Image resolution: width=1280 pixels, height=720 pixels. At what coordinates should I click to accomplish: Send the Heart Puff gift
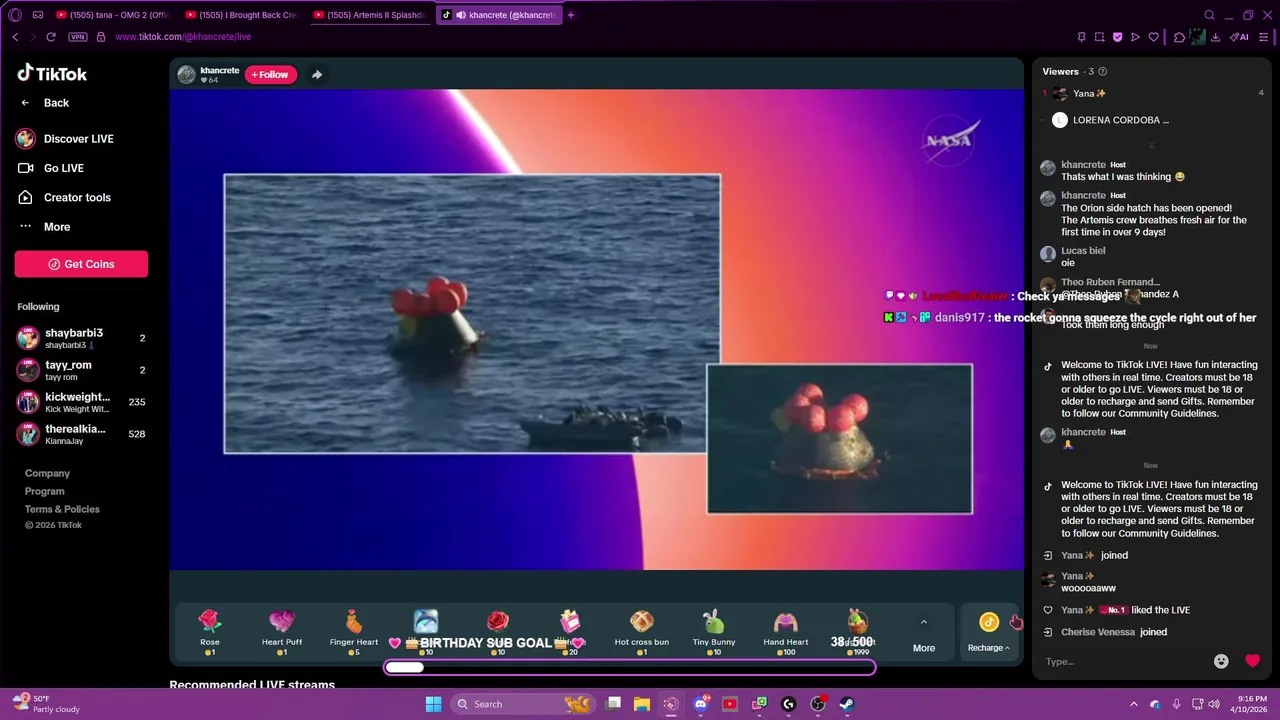click(x=281, y=632)
